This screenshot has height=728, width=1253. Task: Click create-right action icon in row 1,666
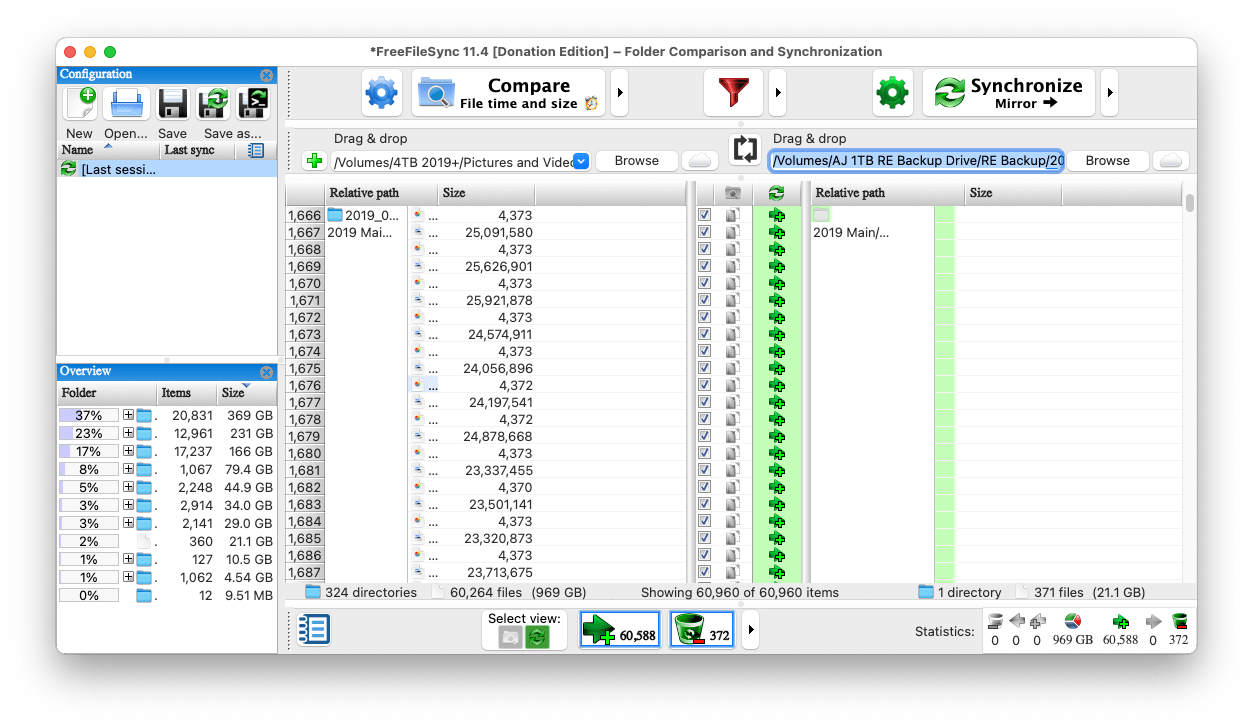click(776, 215)
